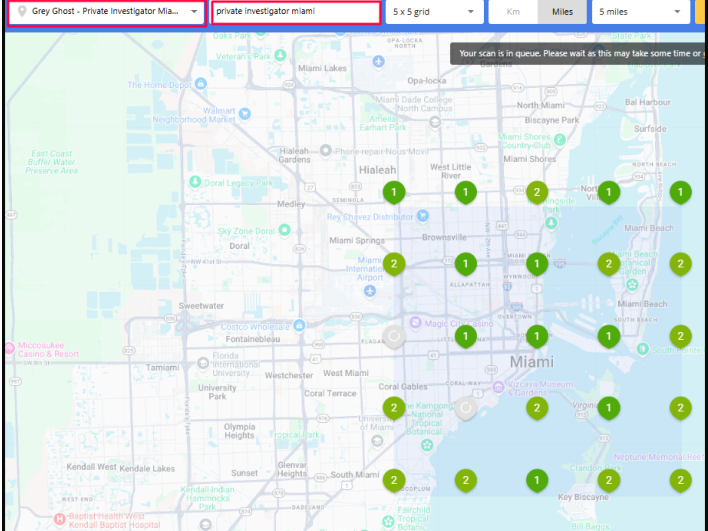The height and width of the screenshot is (531, 708).
Task: Select the rank 1 pin beside Hialeah
Action: [394, 192]
